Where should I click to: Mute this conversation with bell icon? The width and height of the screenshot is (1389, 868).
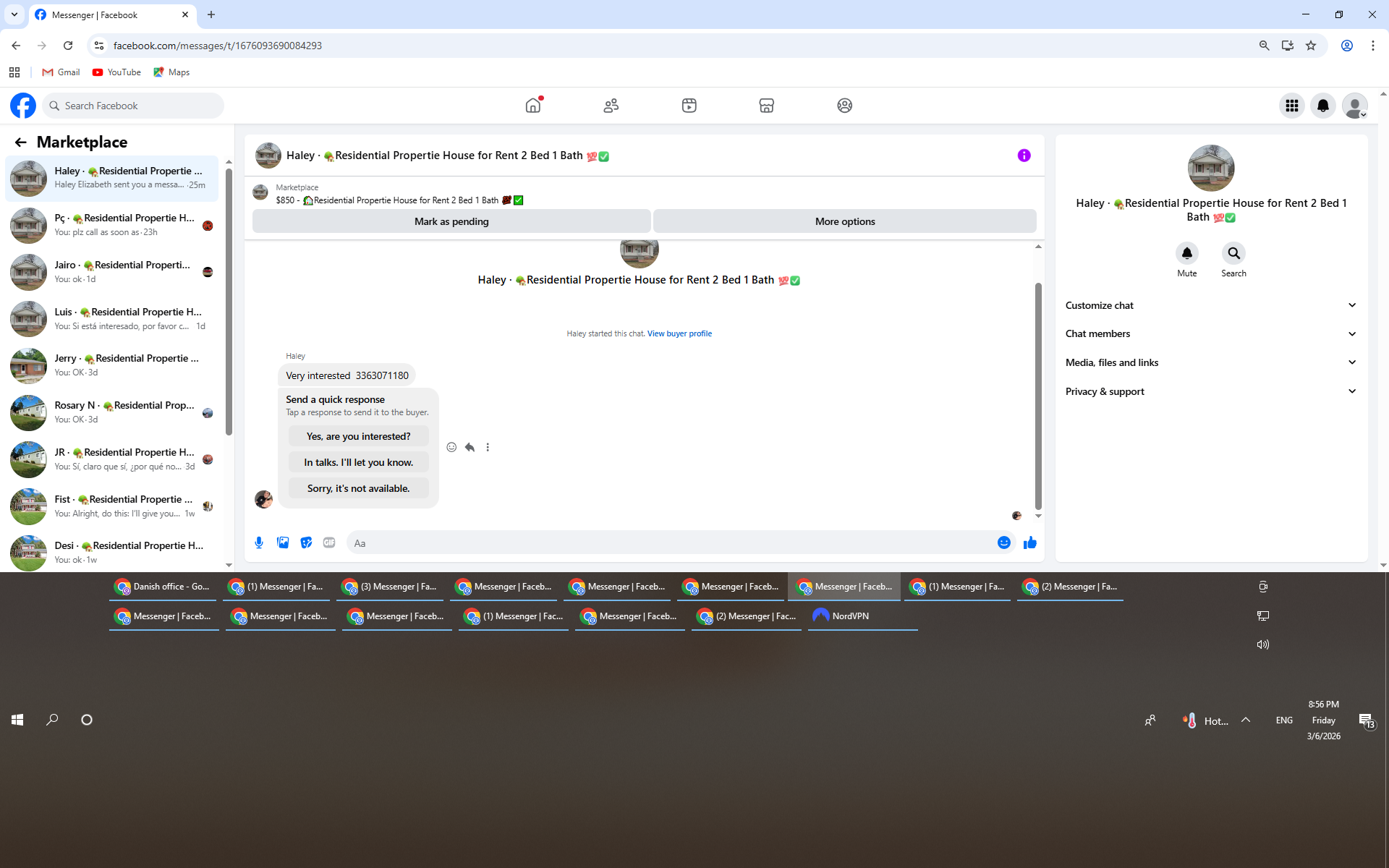click(x=1186, y=254)
